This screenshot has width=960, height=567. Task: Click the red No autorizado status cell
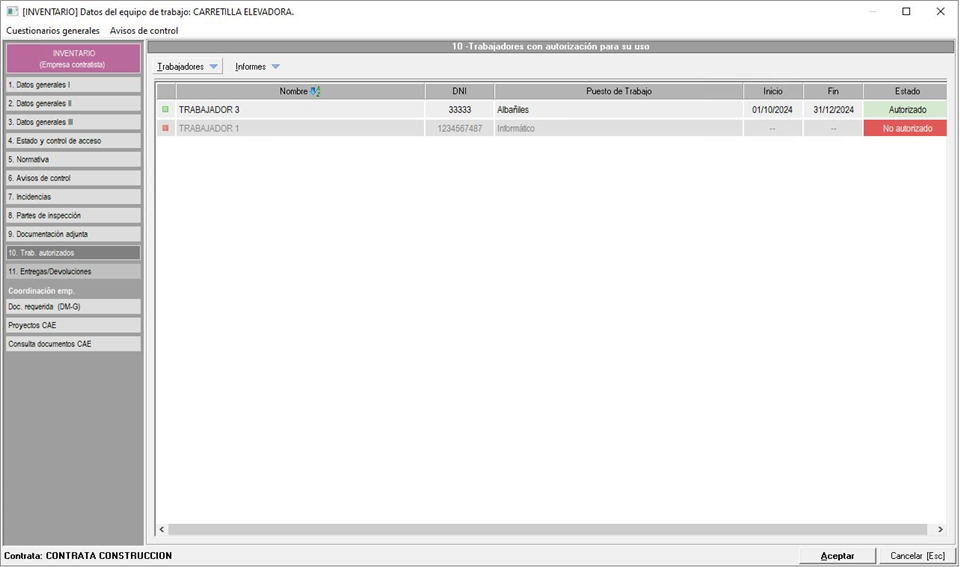point(906,129)
